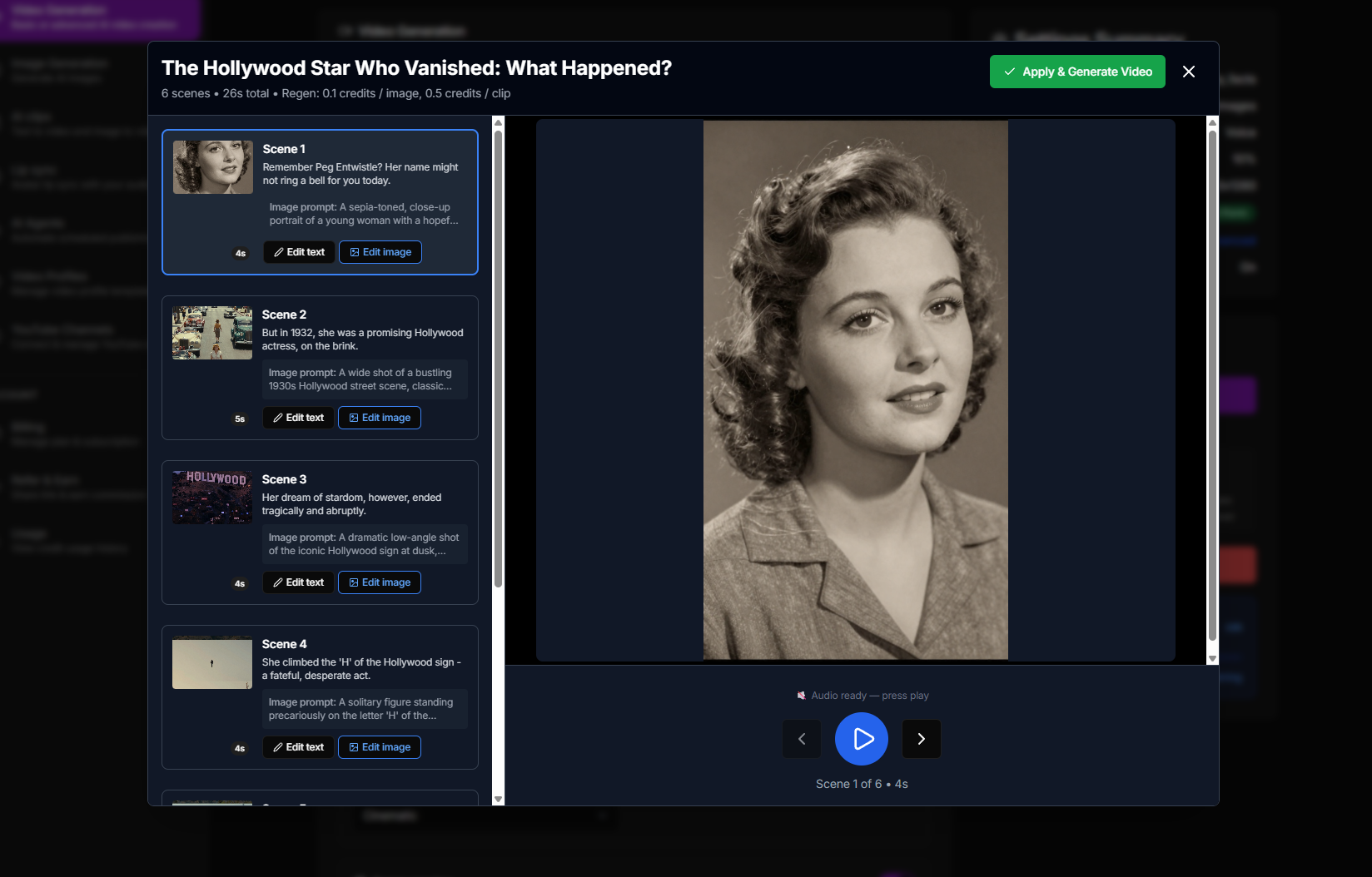Edit image for Scene 2
The height and width of the screenshot is (877, 1372).
[x=380, y=418]
